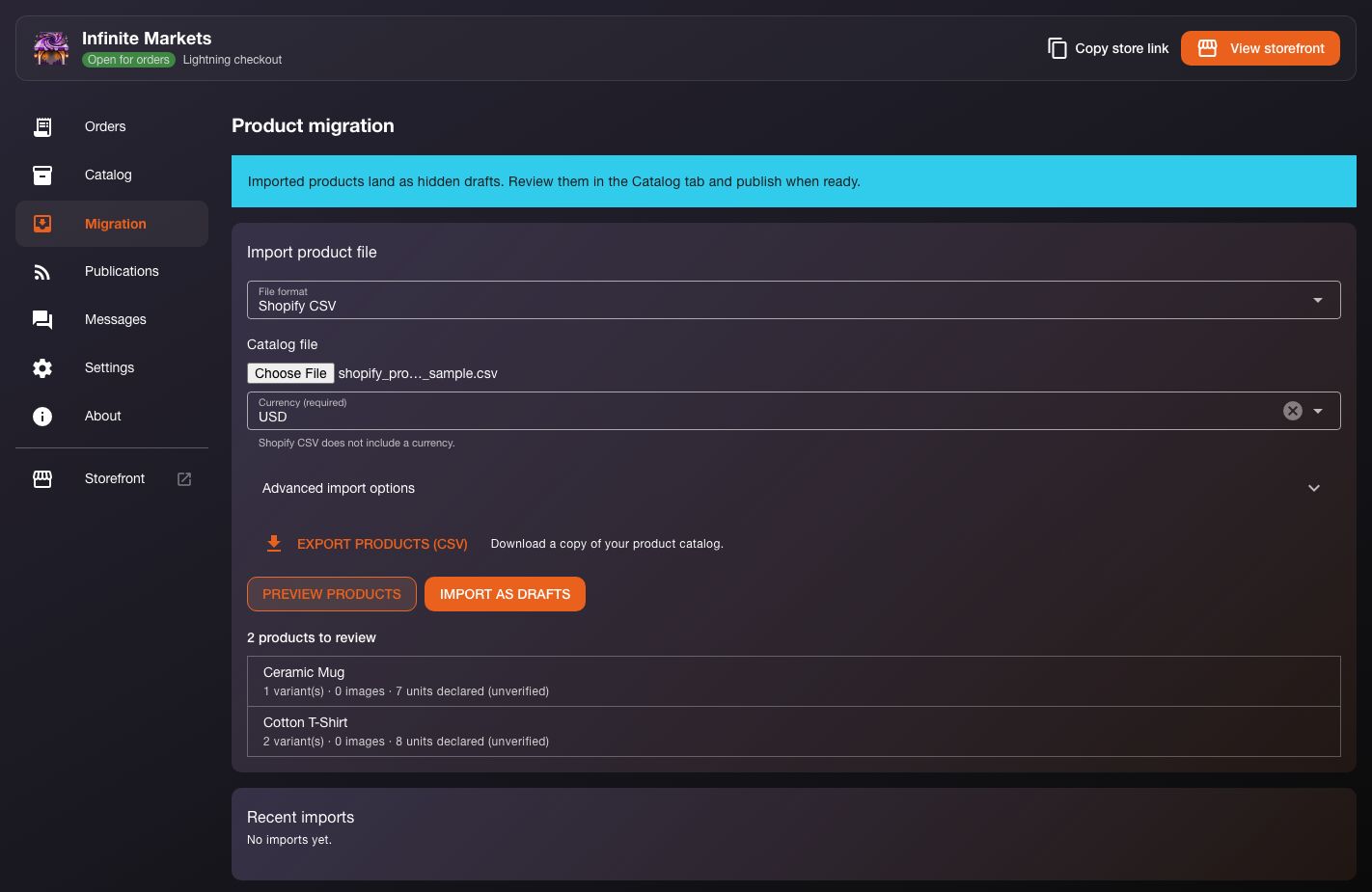Screen dimensions: 1372x892
Task: Click the Open for orders status badge
Action: pyautogui.click(x=128, y=60)
